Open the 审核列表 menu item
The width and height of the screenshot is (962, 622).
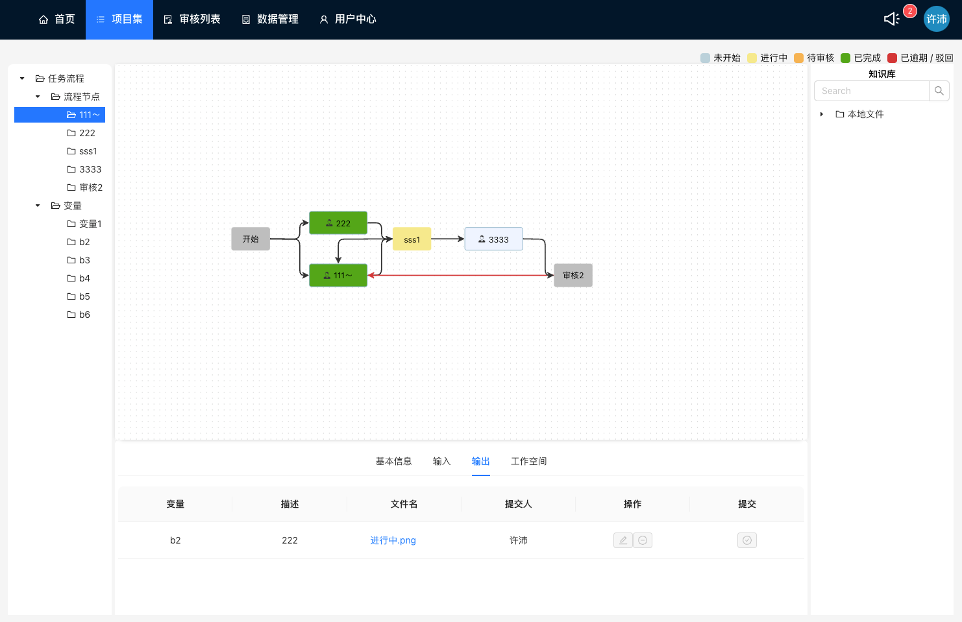click(192, 19)
